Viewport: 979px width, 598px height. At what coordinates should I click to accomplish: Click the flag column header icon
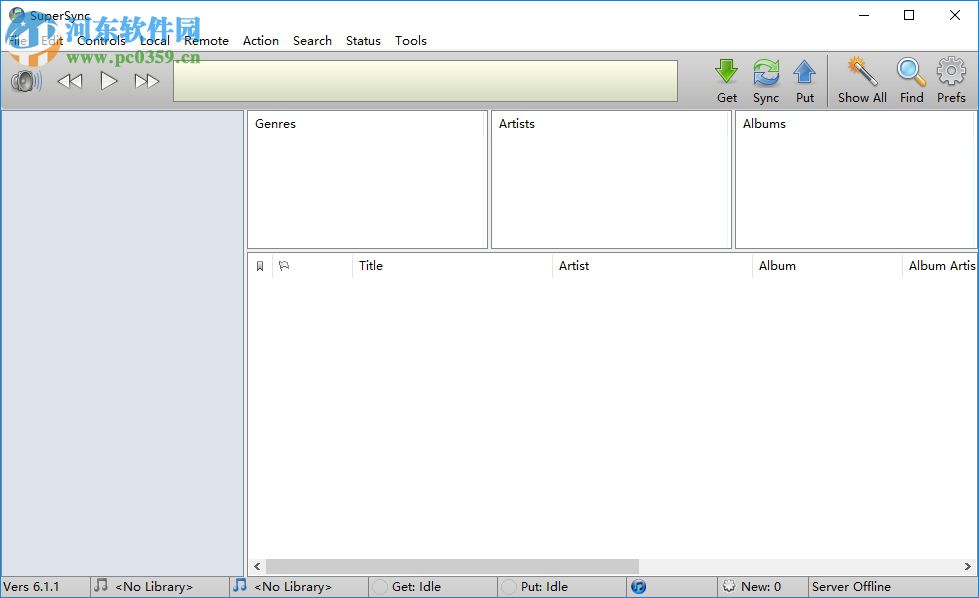pos(284,266)
